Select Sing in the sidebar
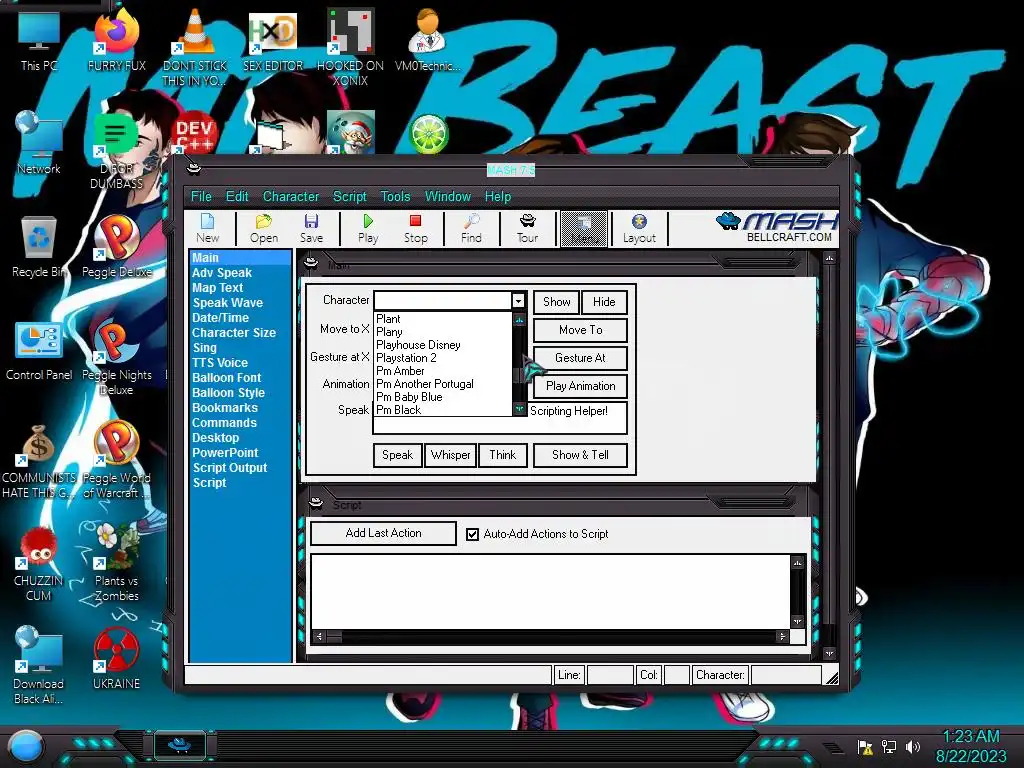Screen dimensions: 1024x768 [x=204, y=348]
